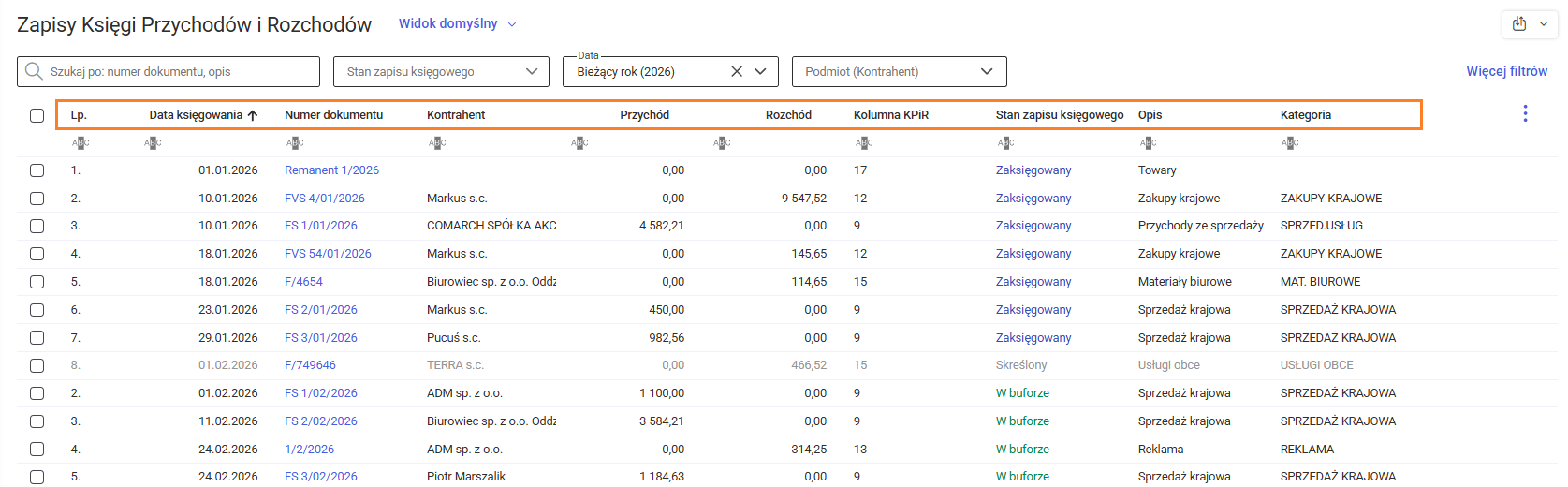Clear the Data filter with the X icon

(737, 72)
